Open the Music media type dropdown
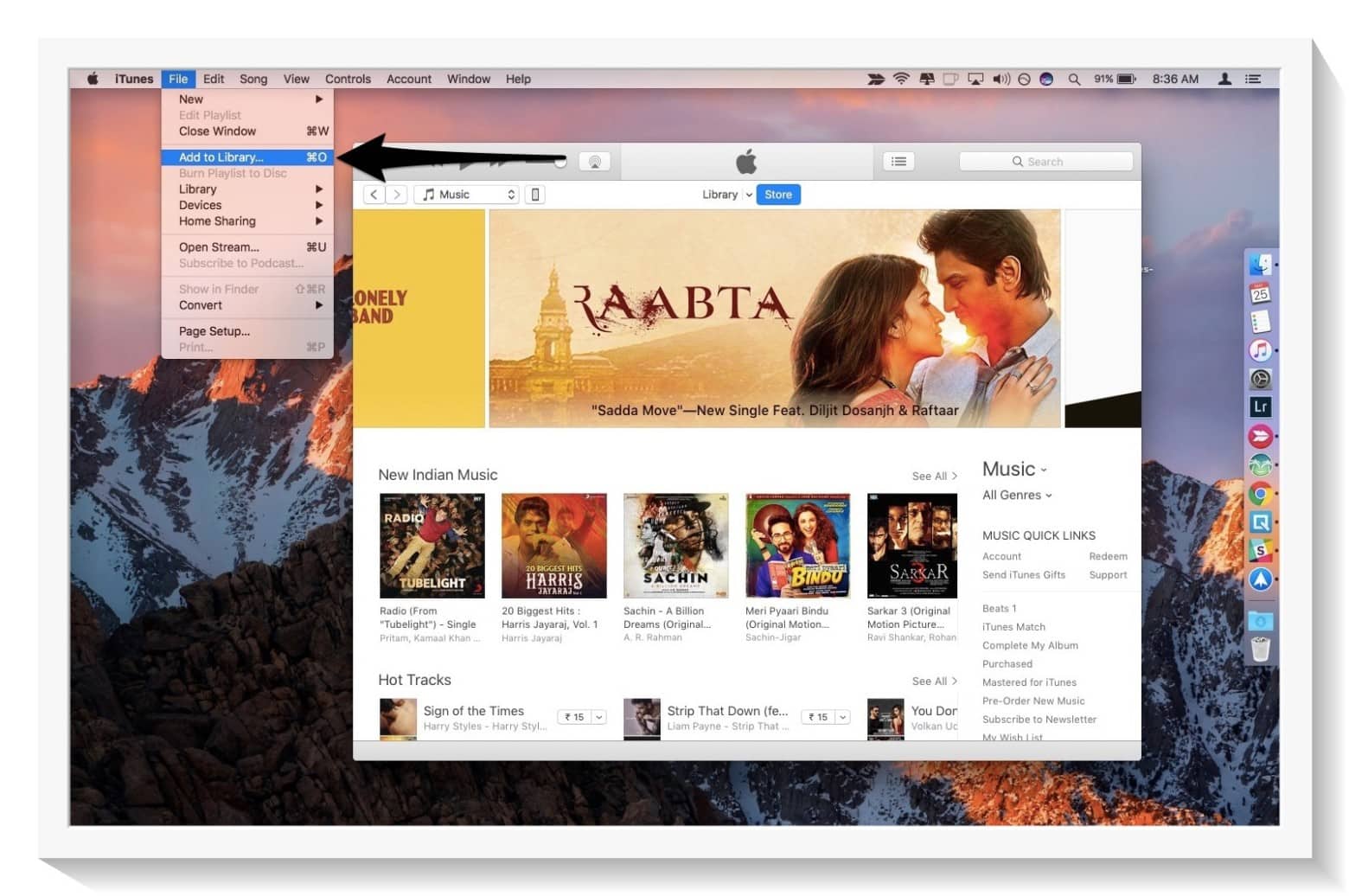Viewport: 1349px width, 896px height. (466, 194)
